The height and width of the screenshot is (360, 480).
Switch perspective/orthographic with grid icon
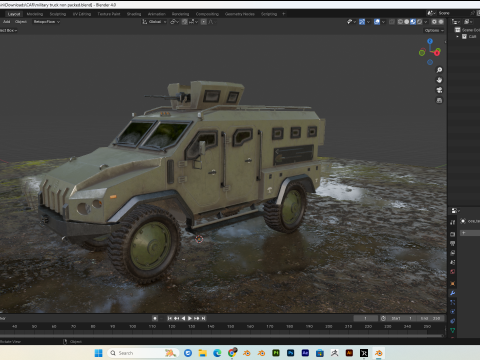tap(439, 100)
